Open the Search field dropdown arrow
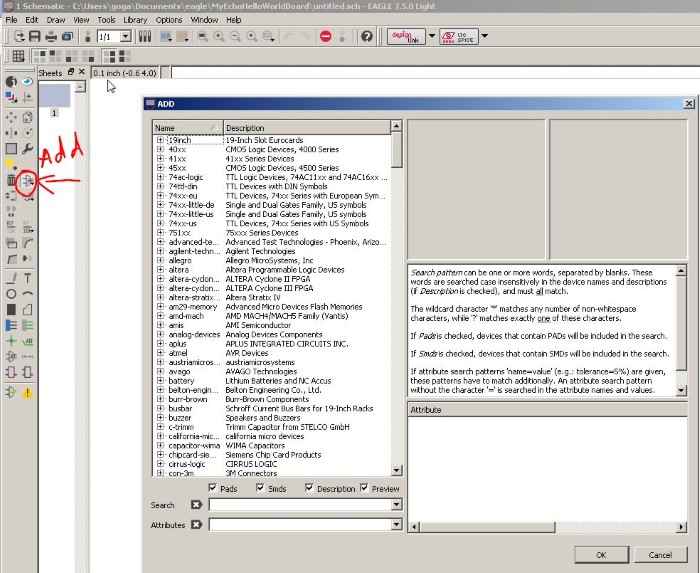700x573 pixels. [x=396, y=504]
